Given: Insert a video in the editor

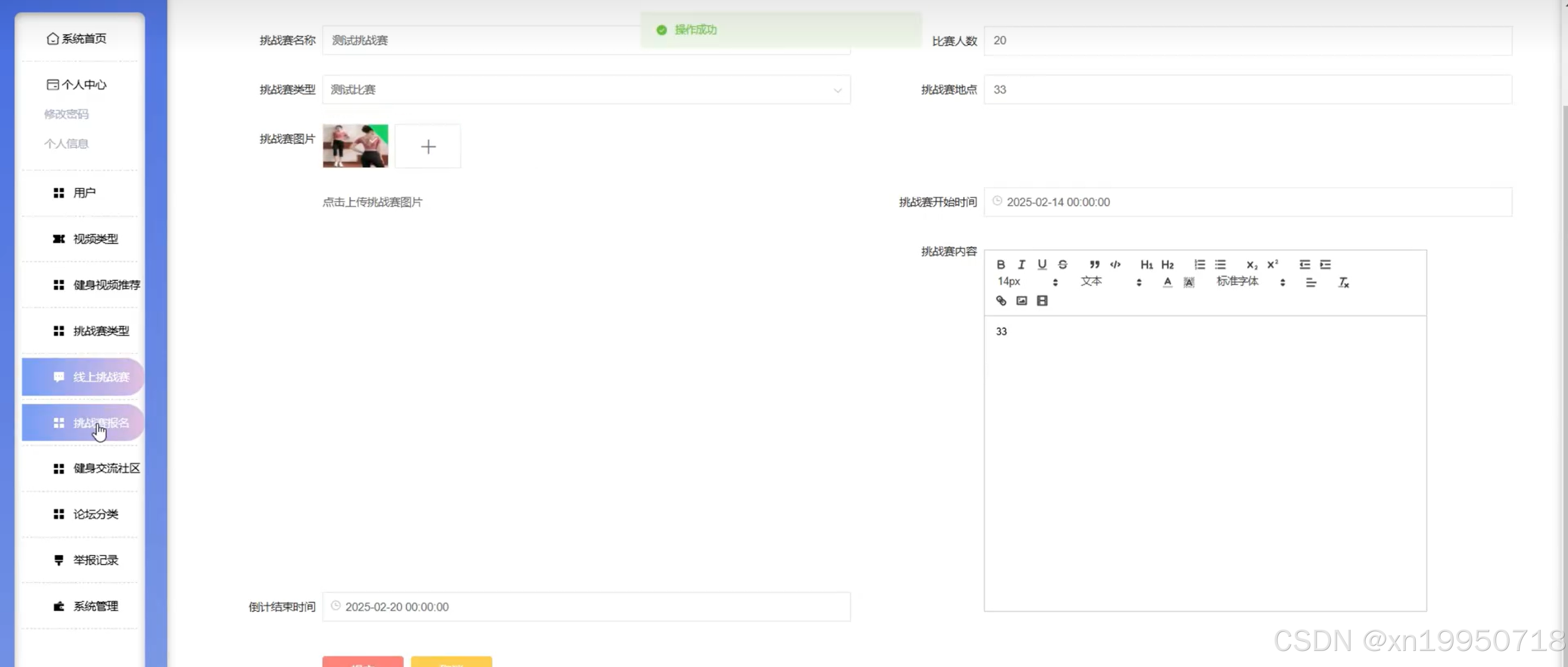Looking at the screenshot, I should (x=1042, y=301).
